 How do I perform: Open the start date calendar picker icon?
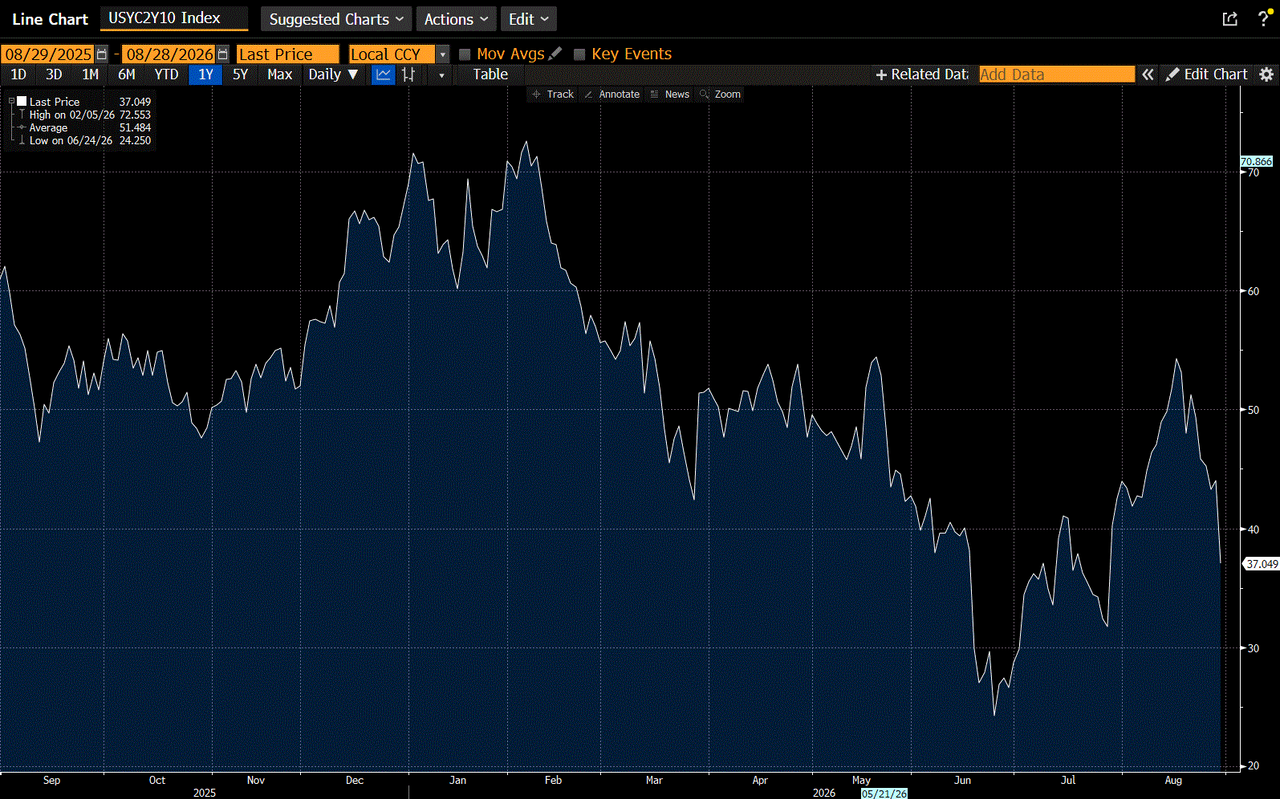click(102, 54)
